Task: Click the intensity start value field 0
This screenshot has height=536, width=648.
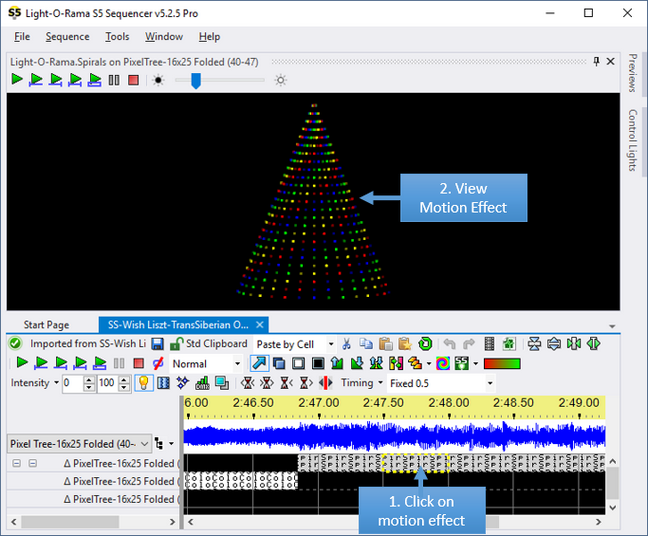Action: 72,383
